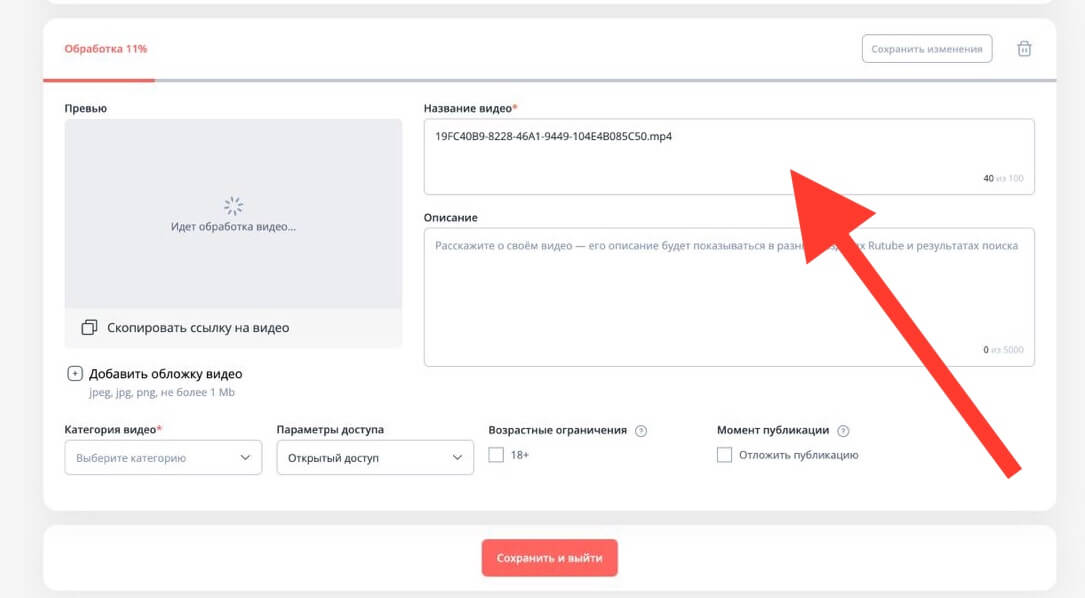Click Добавить обложку видео link

pos(165,374)
